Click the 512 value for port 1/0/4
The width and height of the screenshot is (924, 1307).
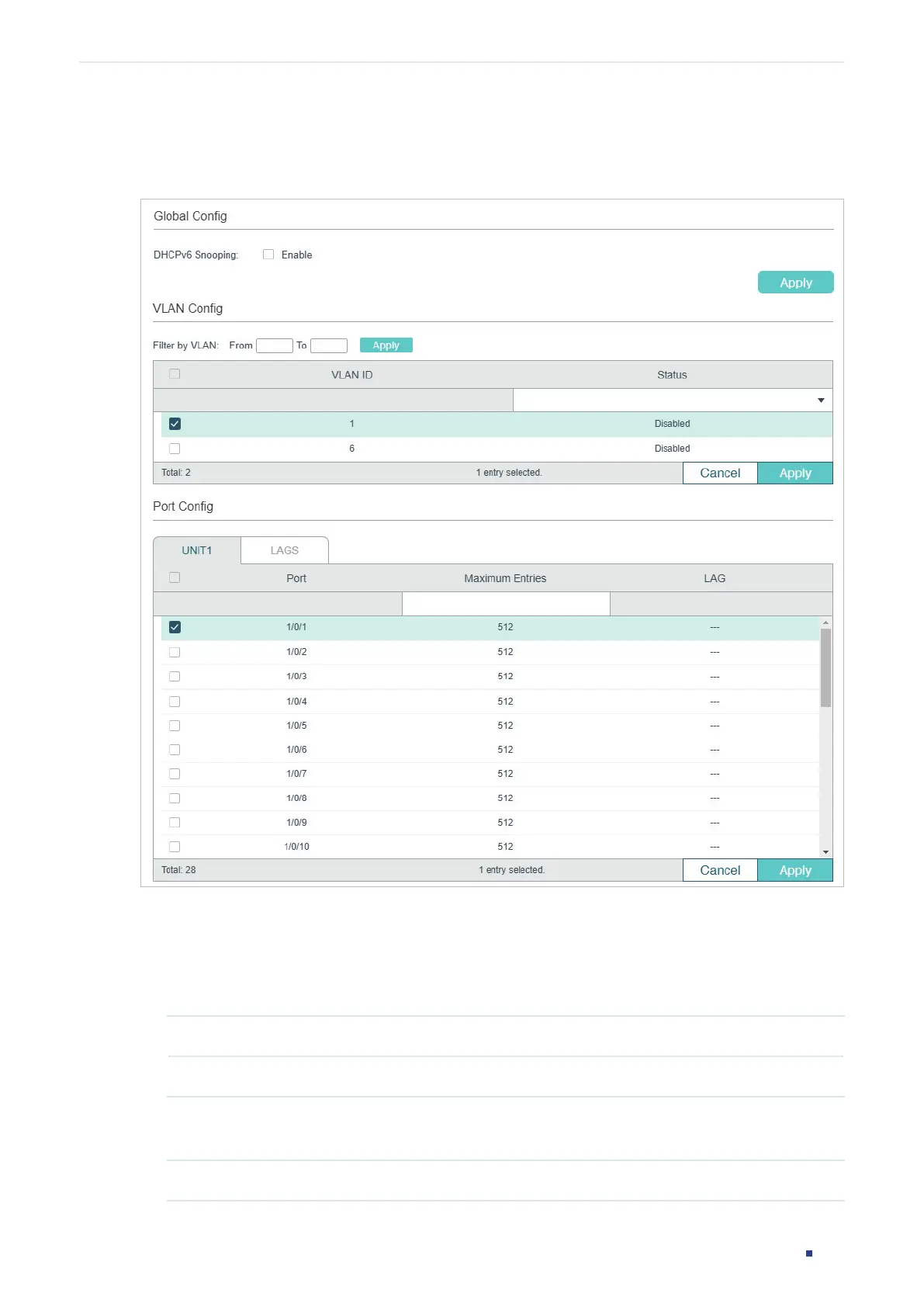pyautogui.click(x=505, y=702)
